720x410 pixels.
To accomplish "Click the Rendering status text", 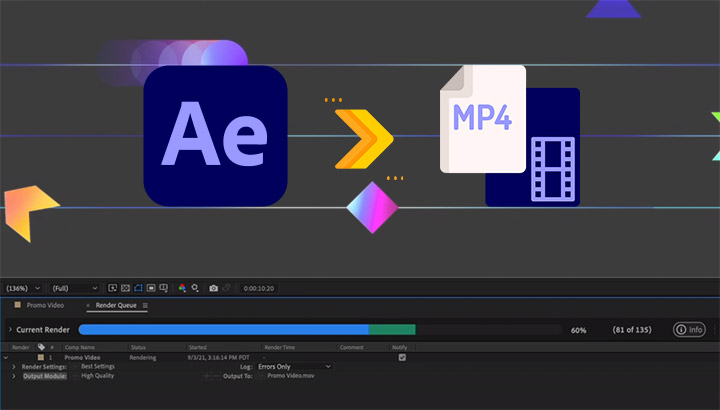I will tap(143, 357).
